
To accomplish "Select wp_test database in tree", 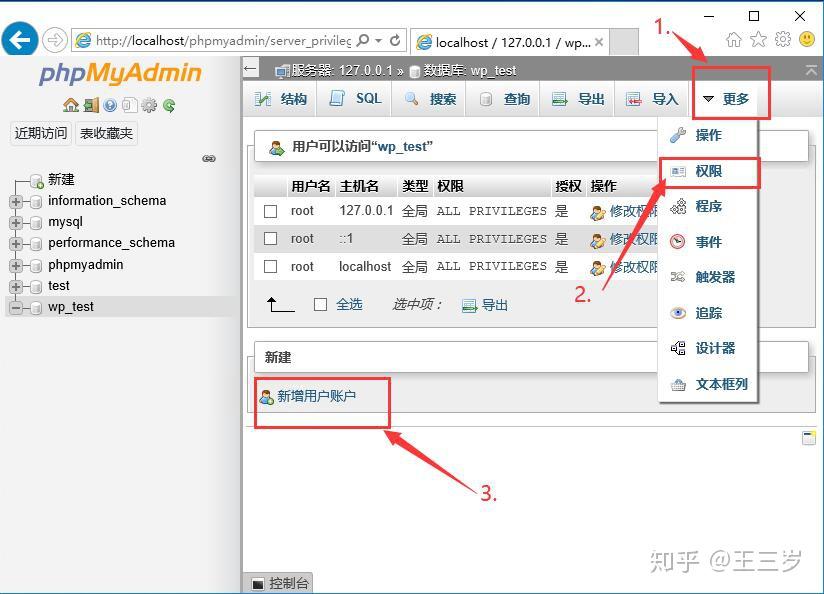I will coord(70,307).
